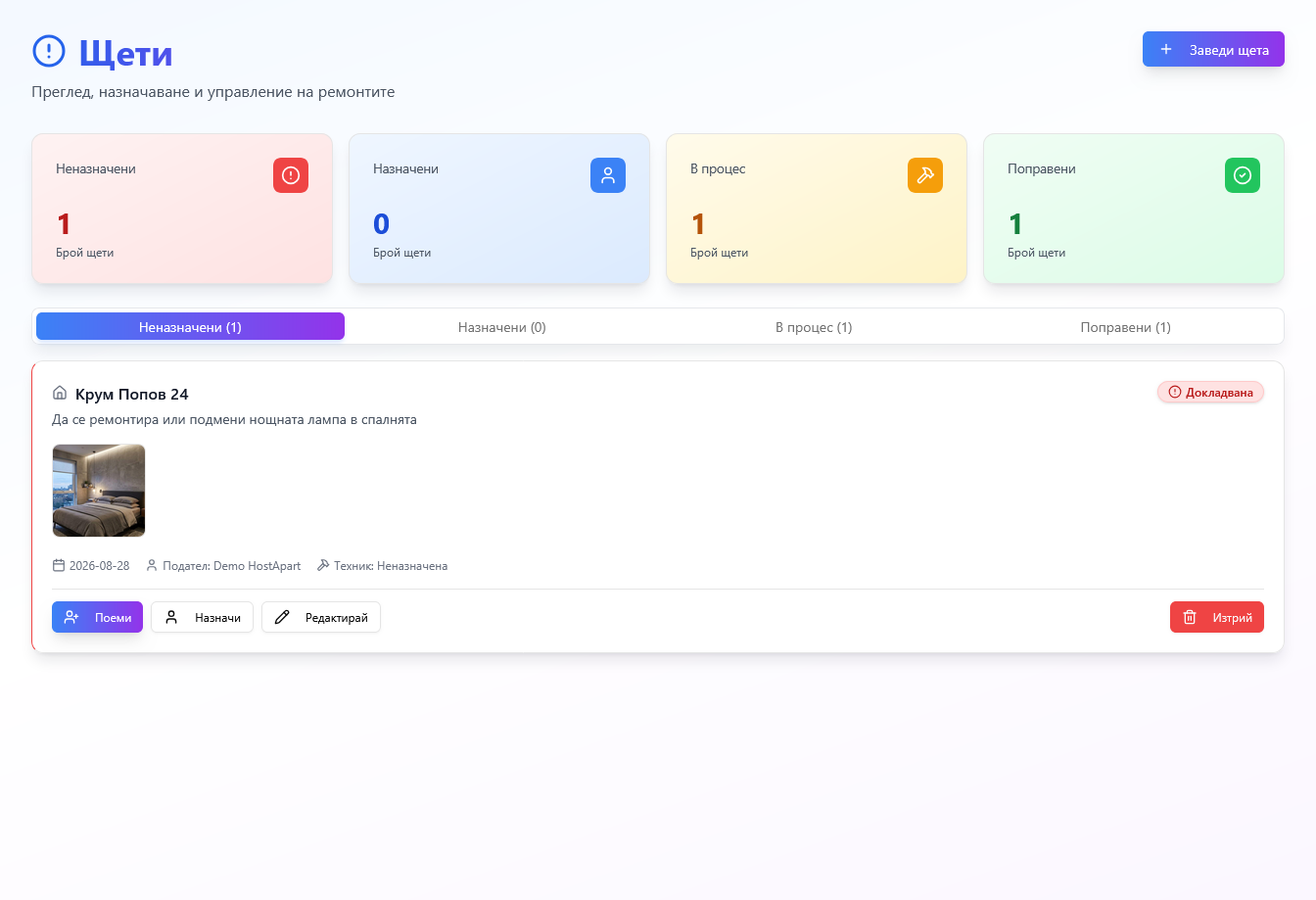Click the calendar icon beside date 2026-08-28
This screenshot has width=1316, height=900.
coord(59,566)
